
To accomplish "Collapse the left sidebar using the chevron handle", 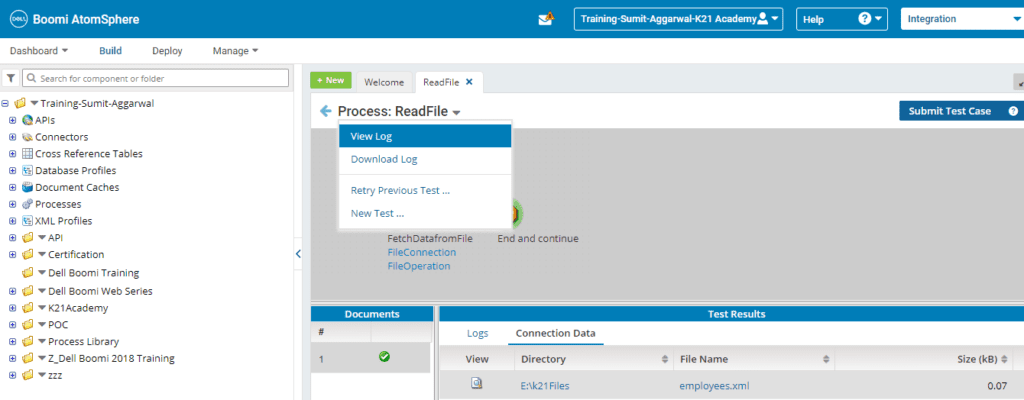I will [x=298, y=254].
